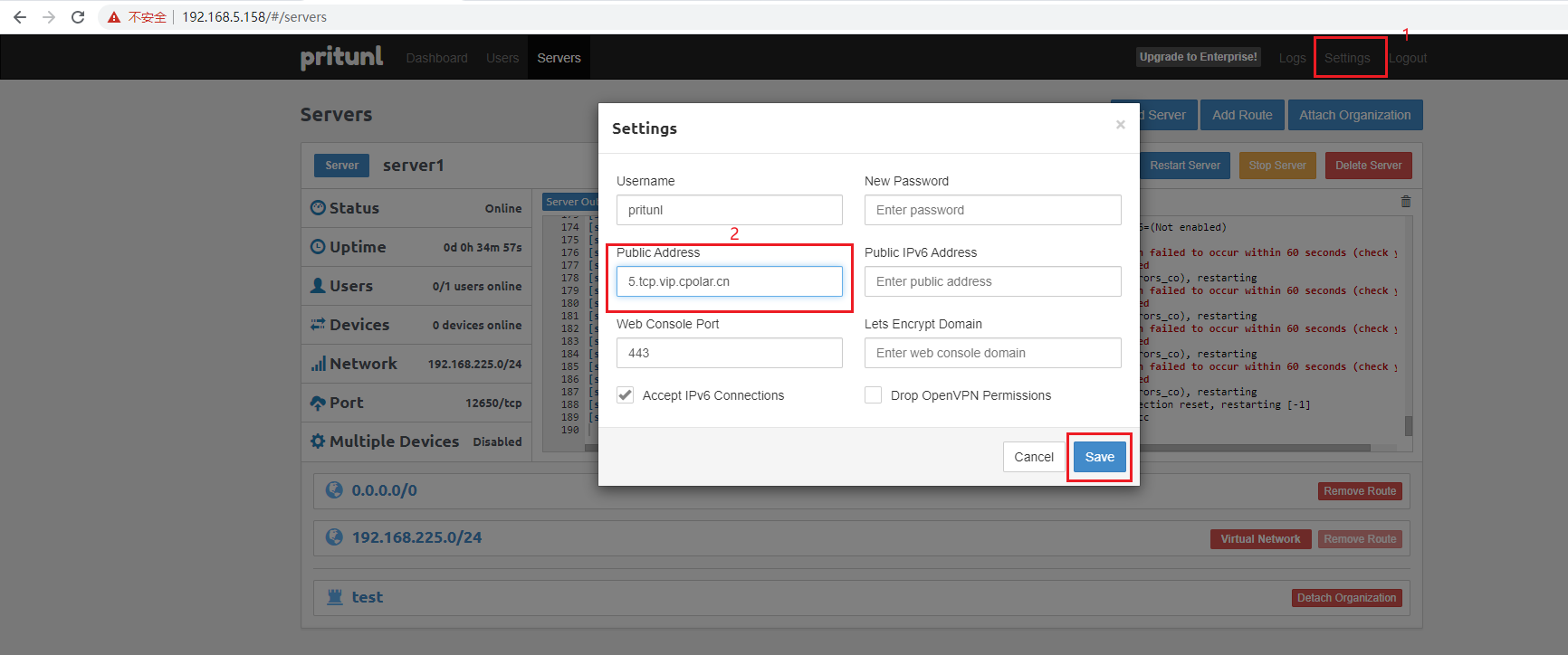Open the Servers tab in navbar
The width and height of the screenshot is (1568, 655).
pyautogui.click(x=559, y=58)
